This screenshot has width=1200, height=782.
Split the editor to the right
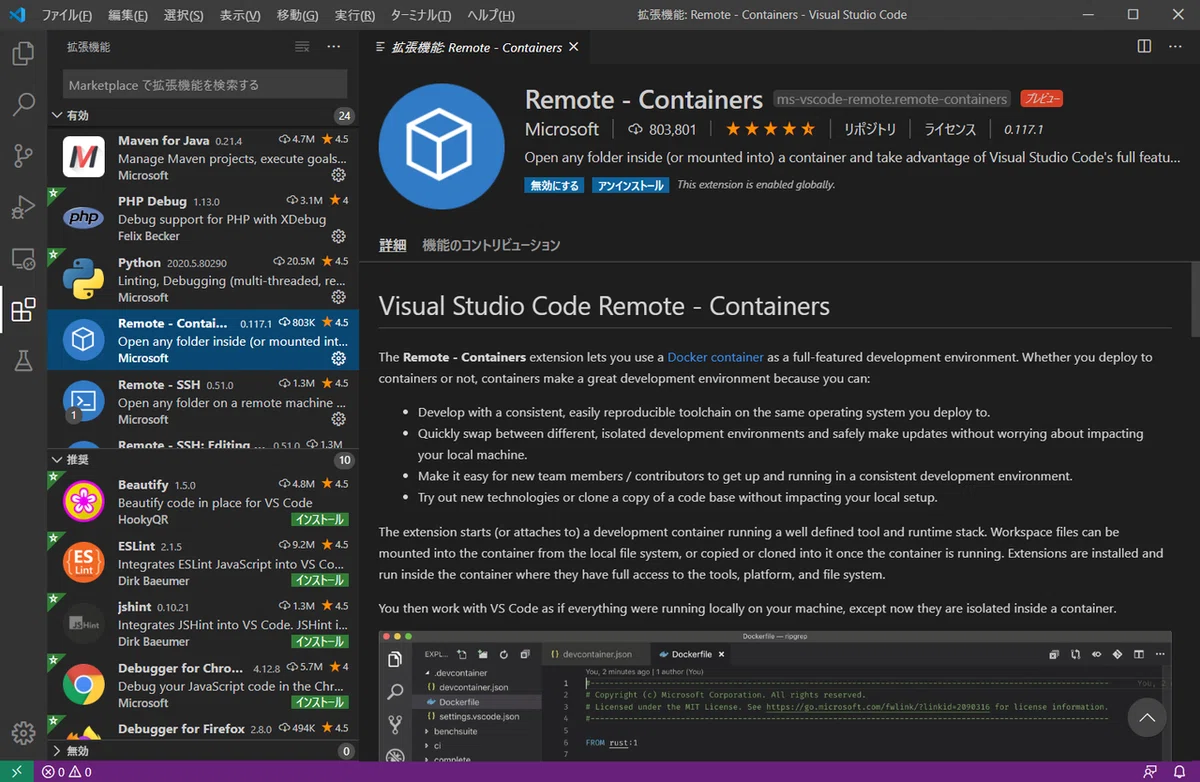click(1145, 47)
